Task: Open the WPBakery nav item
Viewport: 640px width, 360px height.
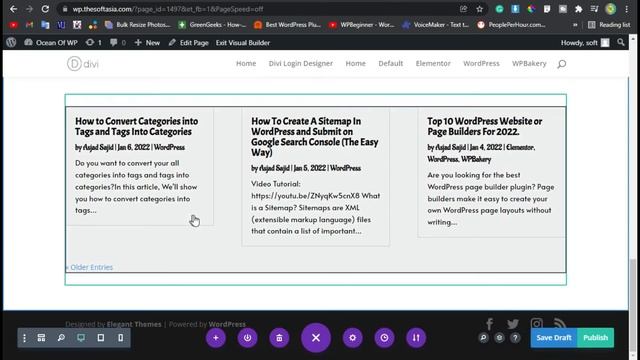Action: (x=529, y=63)
